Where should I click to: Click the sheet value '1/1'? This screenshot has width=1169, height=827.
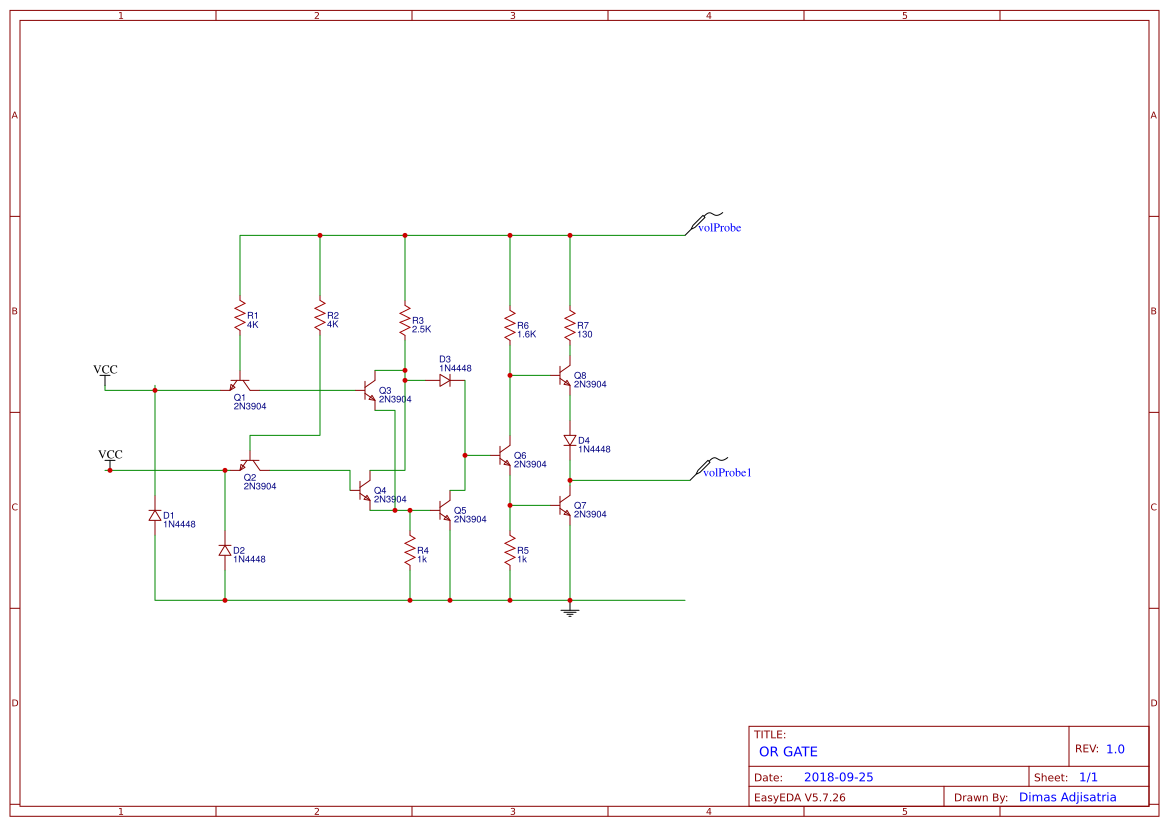tap(1088, 777)
